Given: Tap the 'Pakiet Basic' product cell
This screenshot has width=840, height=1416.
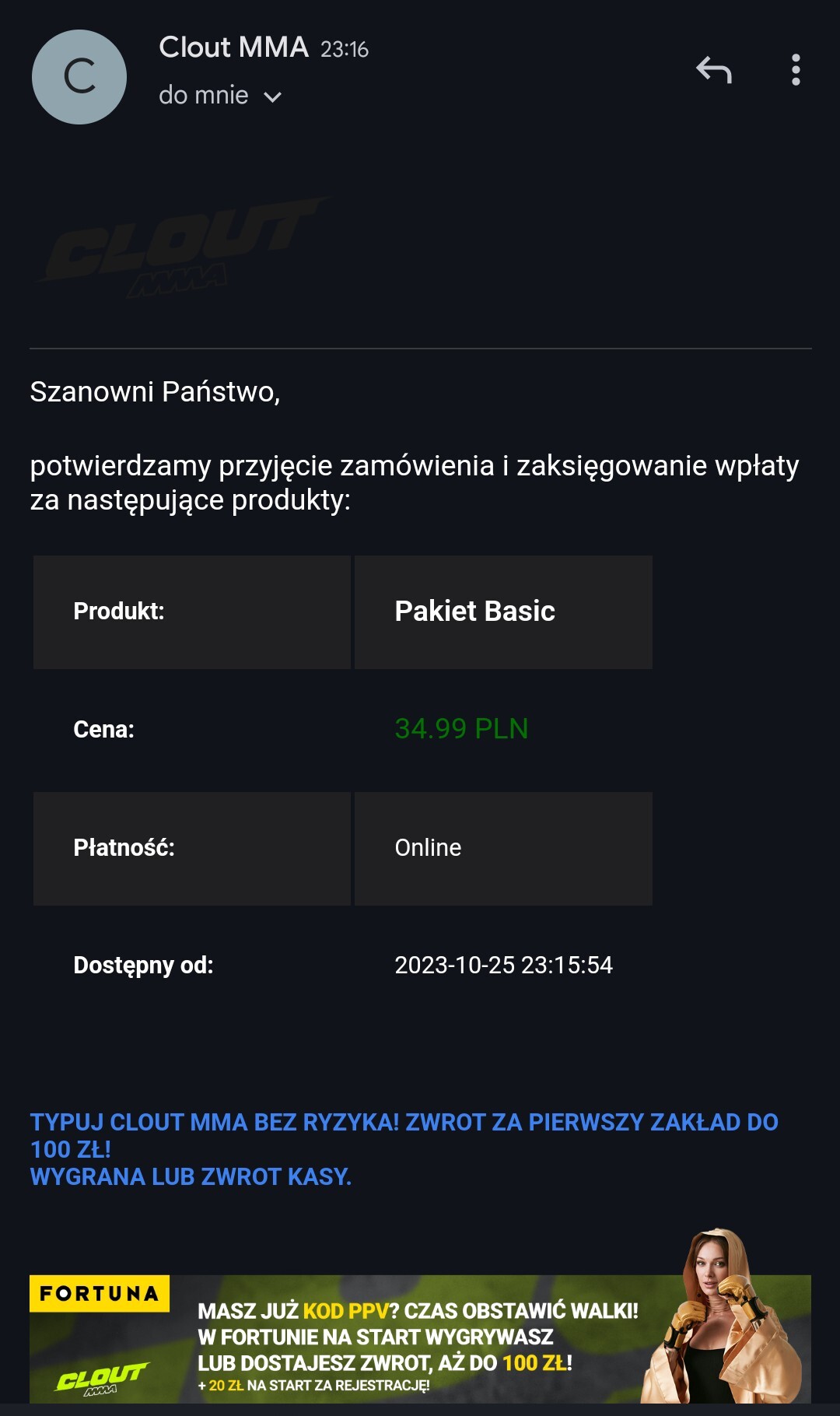Looking at the screenshot, I should click(x=502, y=612).
